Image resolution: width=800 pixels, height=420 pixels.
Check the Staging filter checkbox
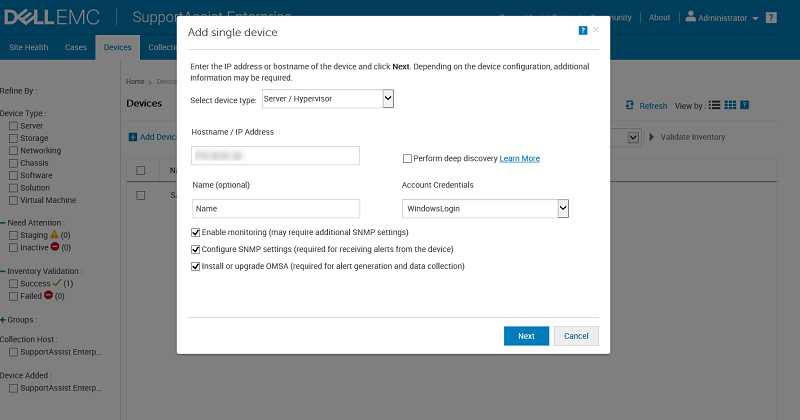pyautogui.click(x=13, y=235)
